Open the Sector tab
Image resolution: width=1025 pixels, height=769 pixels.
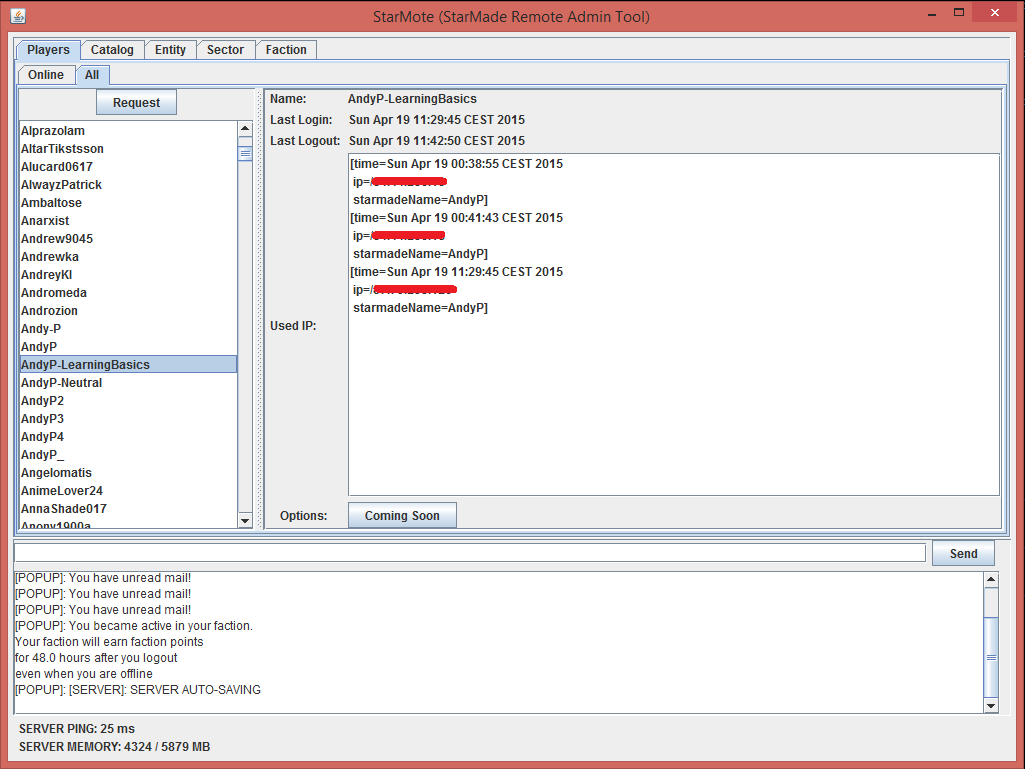click(225, 50)
